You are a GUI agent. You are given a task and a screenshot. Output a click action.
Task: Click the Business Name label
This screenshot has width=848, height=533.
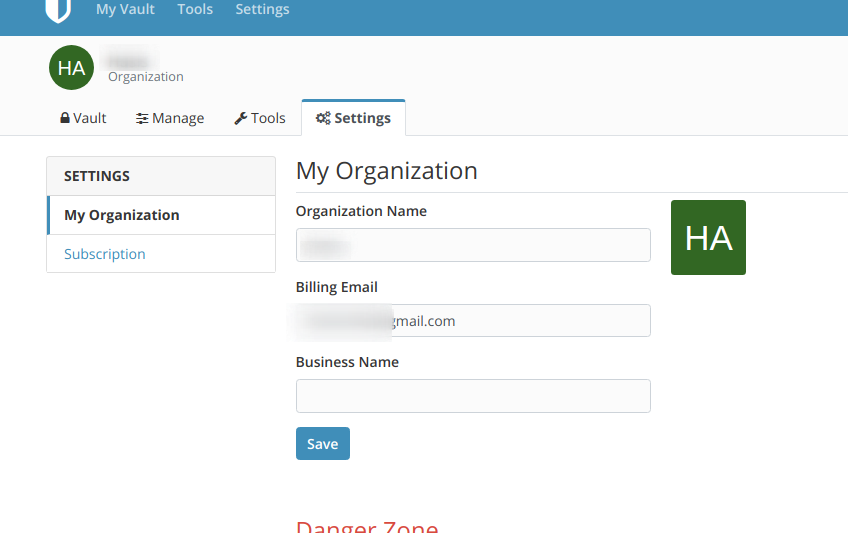(x=347, y=362)
